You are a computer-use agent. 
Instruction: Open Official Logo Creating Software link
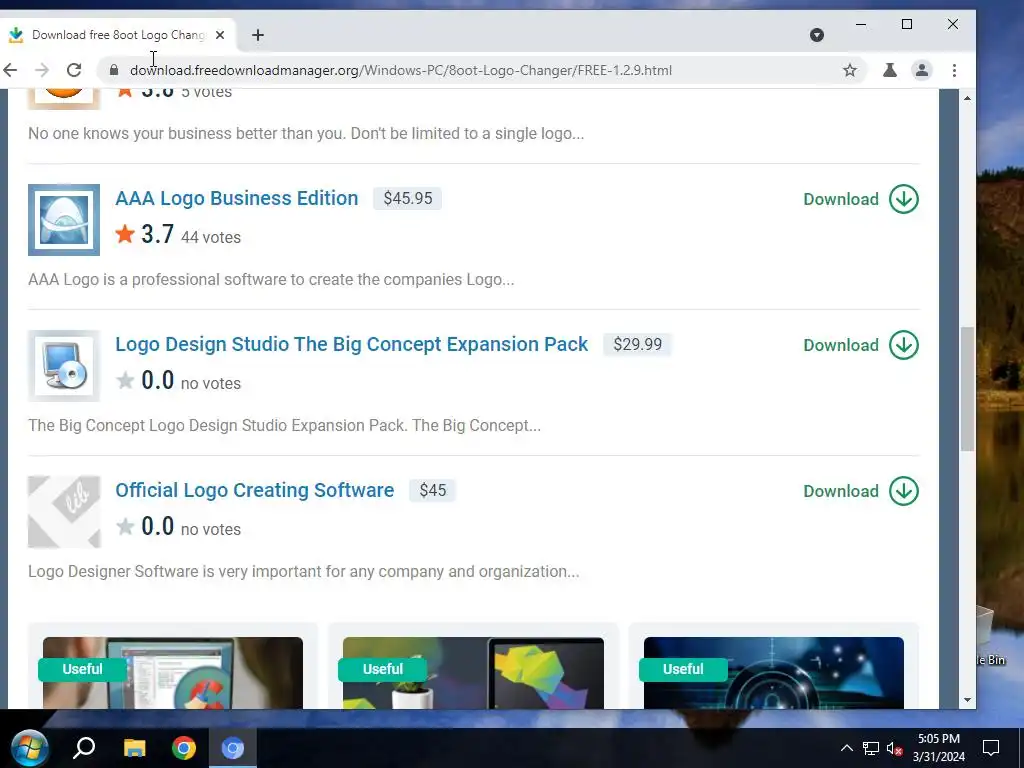(x=255, y=490)
